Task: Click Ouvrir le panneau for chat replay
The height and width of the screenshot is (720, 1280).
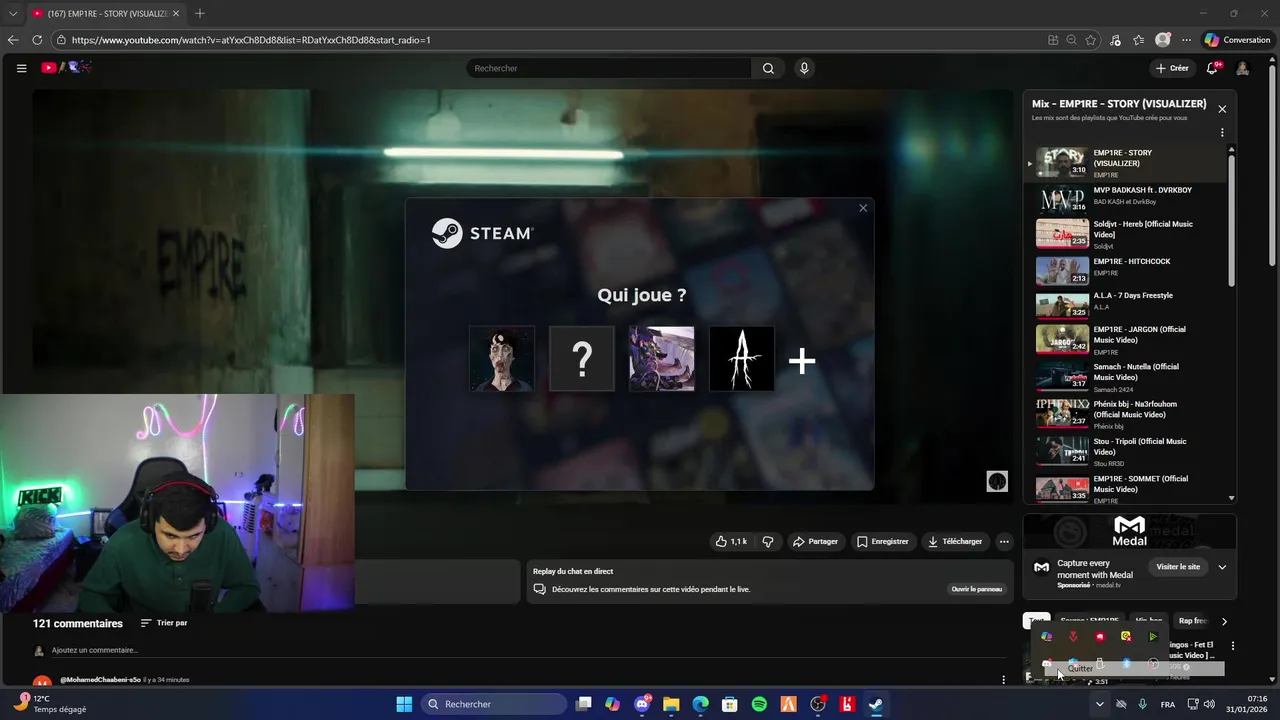Action: (x=976, y=589)
